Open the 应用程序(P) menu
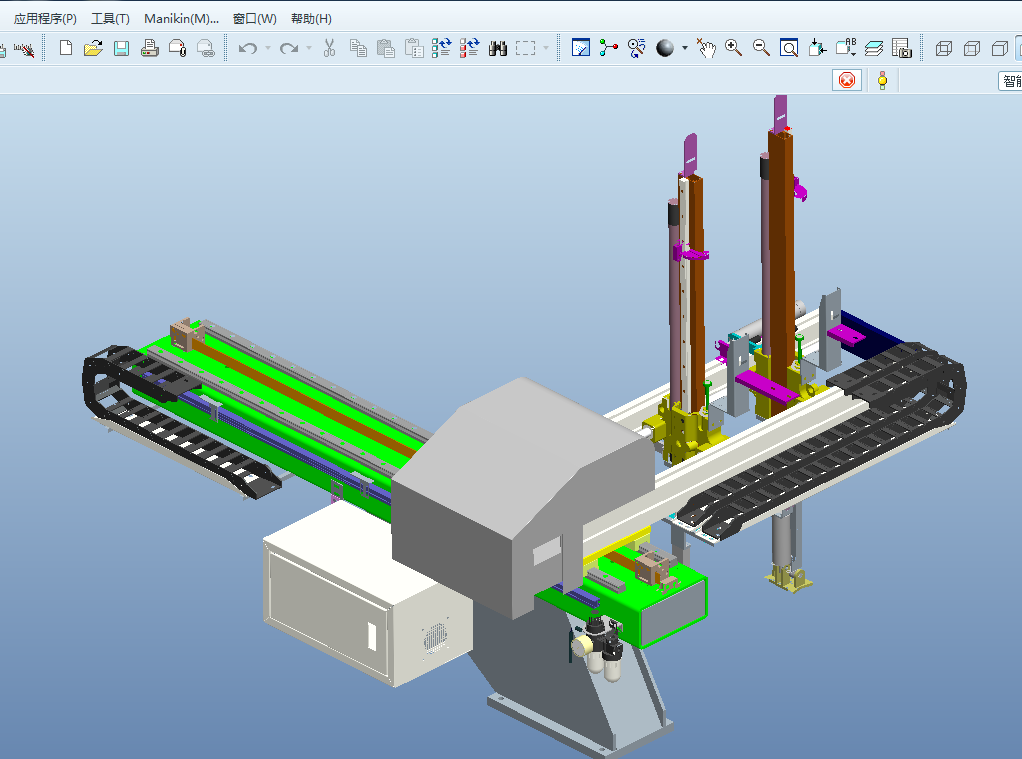 pos(45,19)
